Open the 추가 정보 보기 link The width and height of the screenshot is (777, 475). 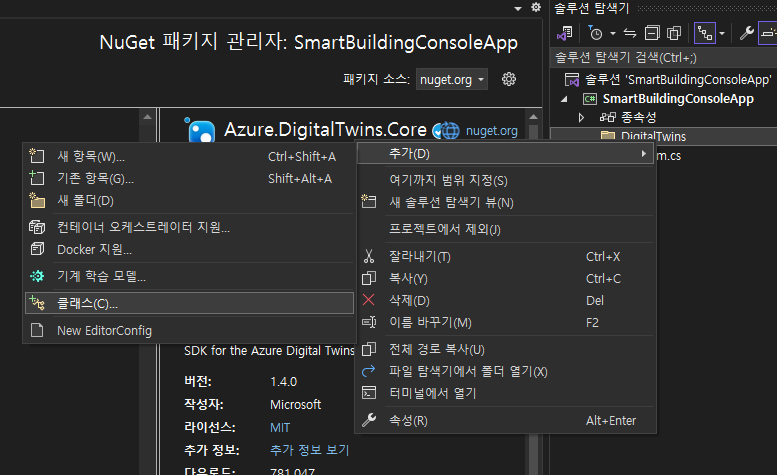tap(310, 450)
